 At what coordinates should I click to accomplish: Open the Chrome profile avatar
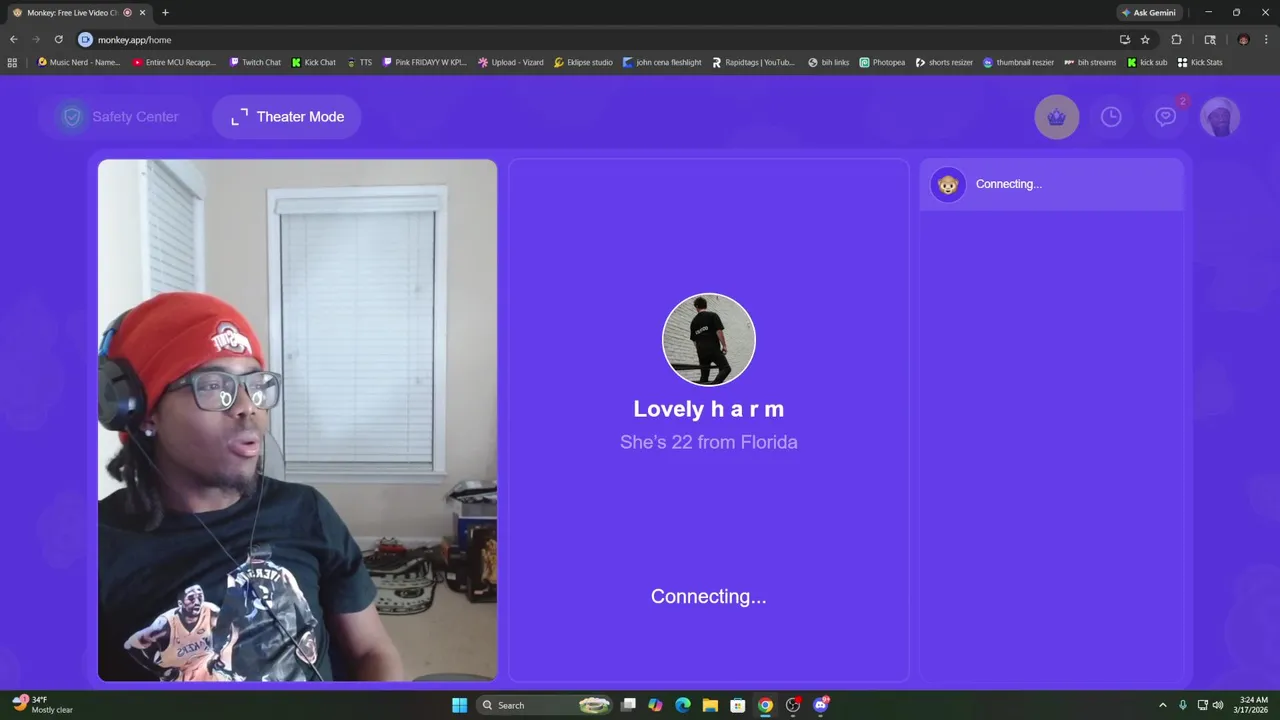[x=1243, y=39]
